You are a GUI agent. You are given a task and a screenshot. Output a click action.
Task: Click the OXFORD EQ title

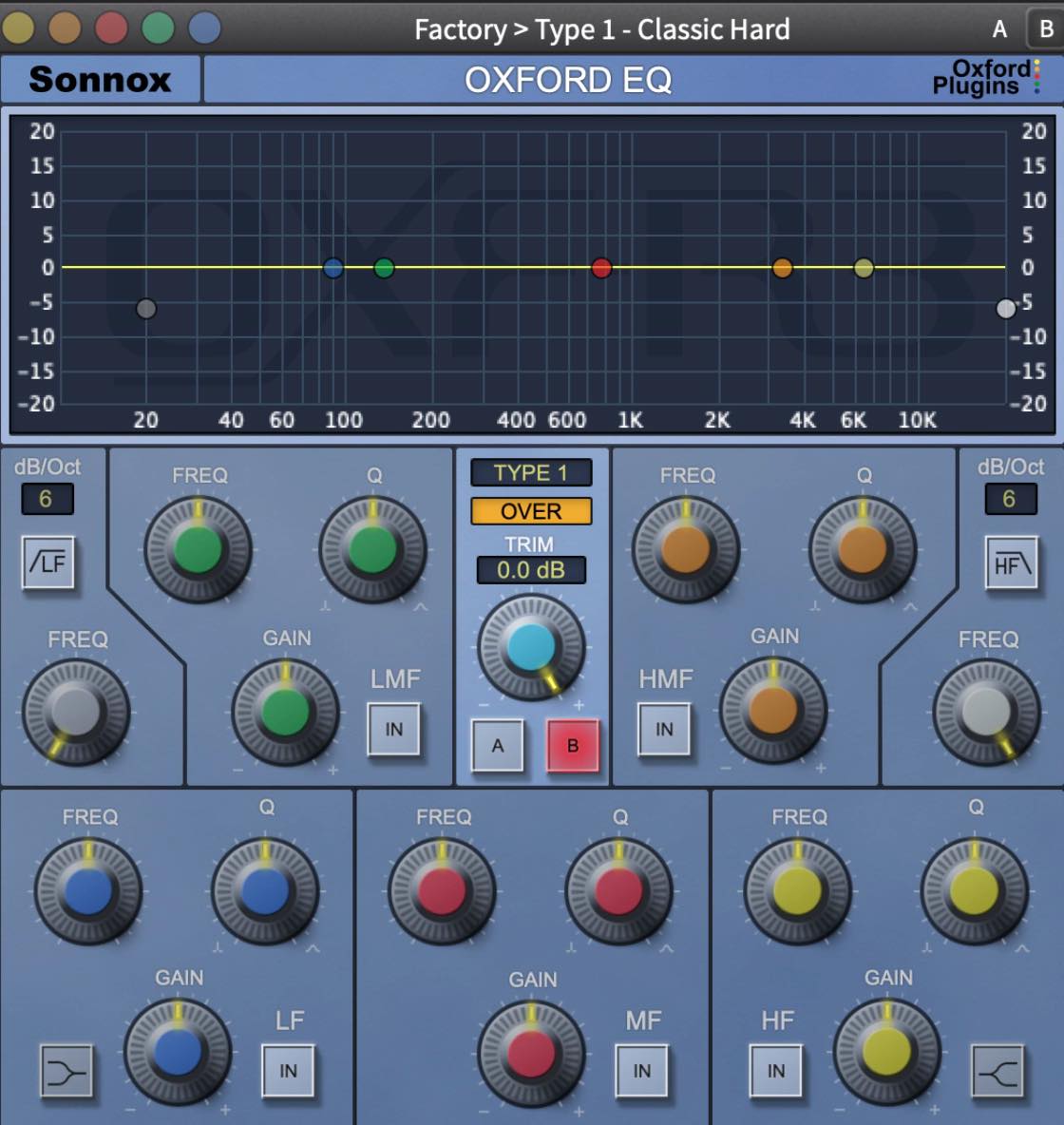pyautogui.click(x=568, y=80)
